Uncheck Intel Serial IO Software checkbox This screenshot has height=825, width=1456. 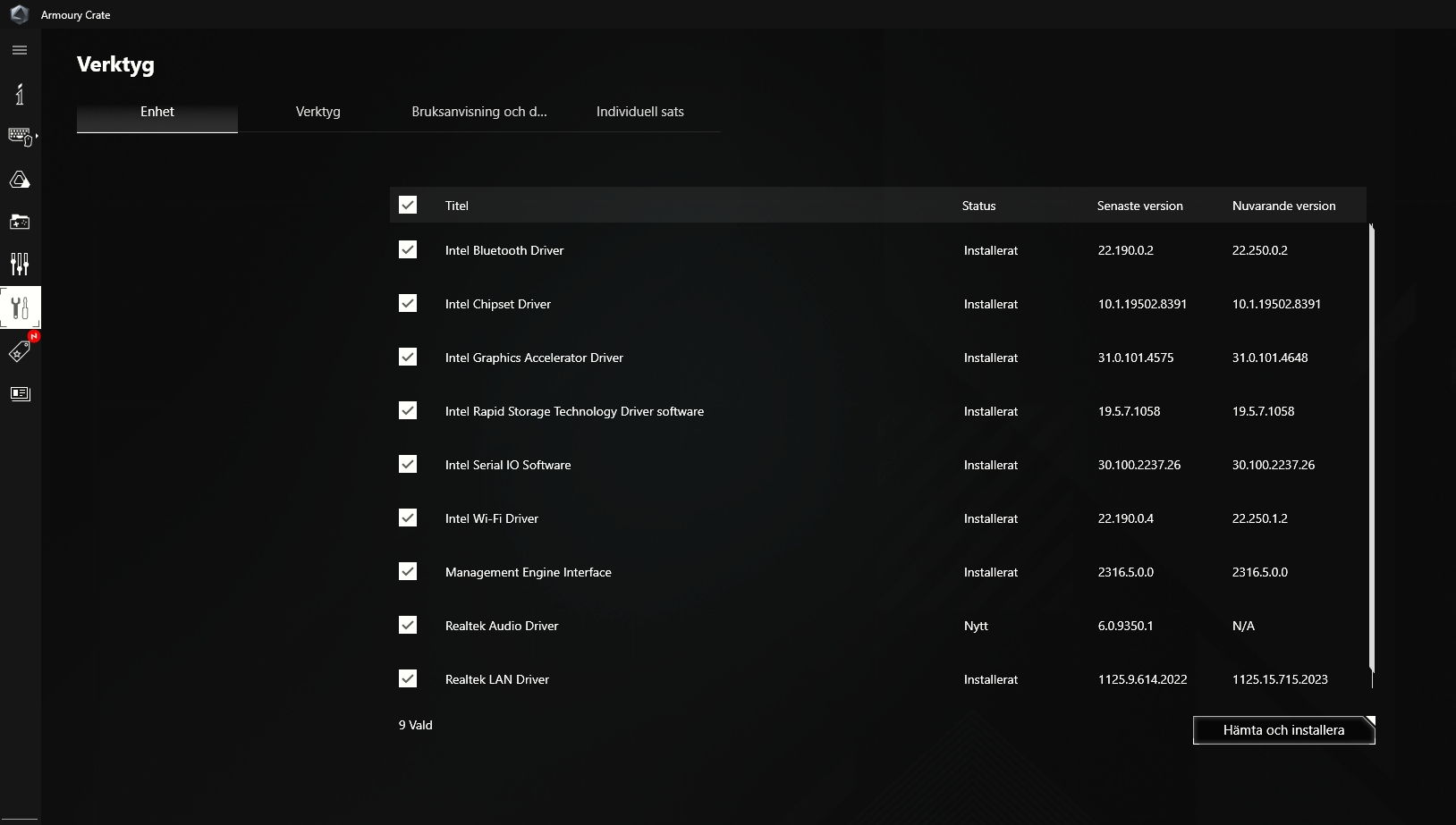pos(408,464)
